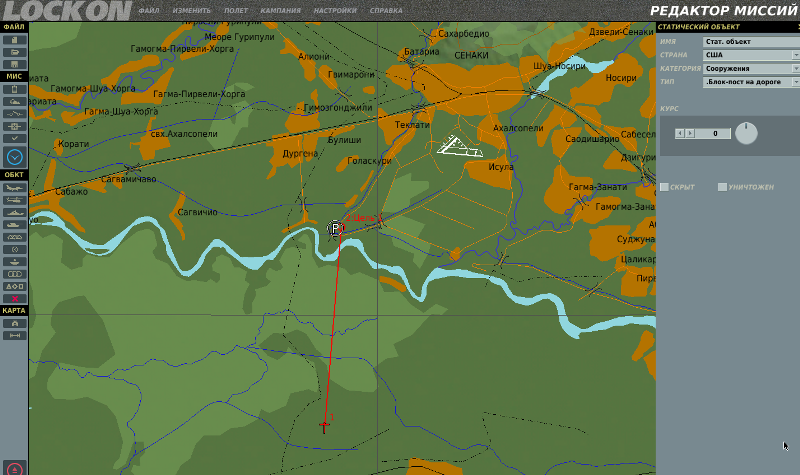800x475 pixels.
Task: Open the mission start time clock
Action: 14,157
